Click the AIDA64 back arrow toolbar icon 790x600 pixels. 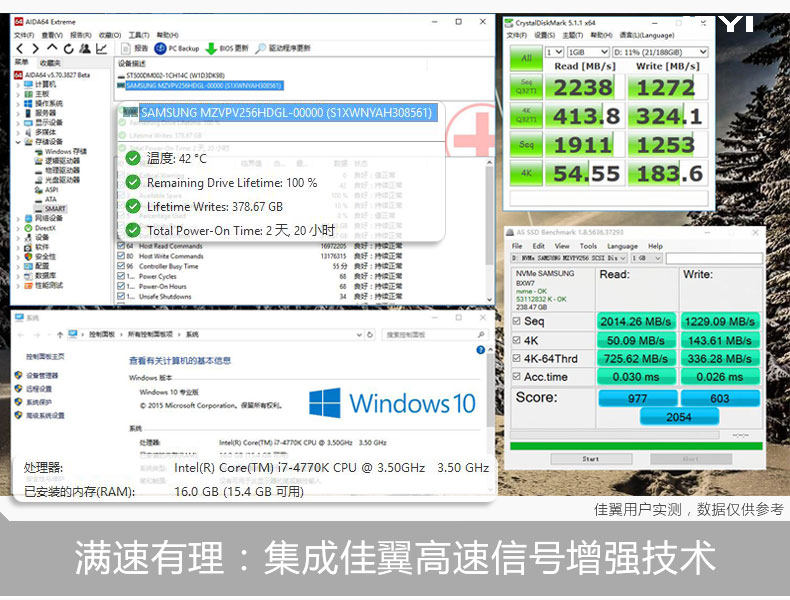click(x=20, y=48)
